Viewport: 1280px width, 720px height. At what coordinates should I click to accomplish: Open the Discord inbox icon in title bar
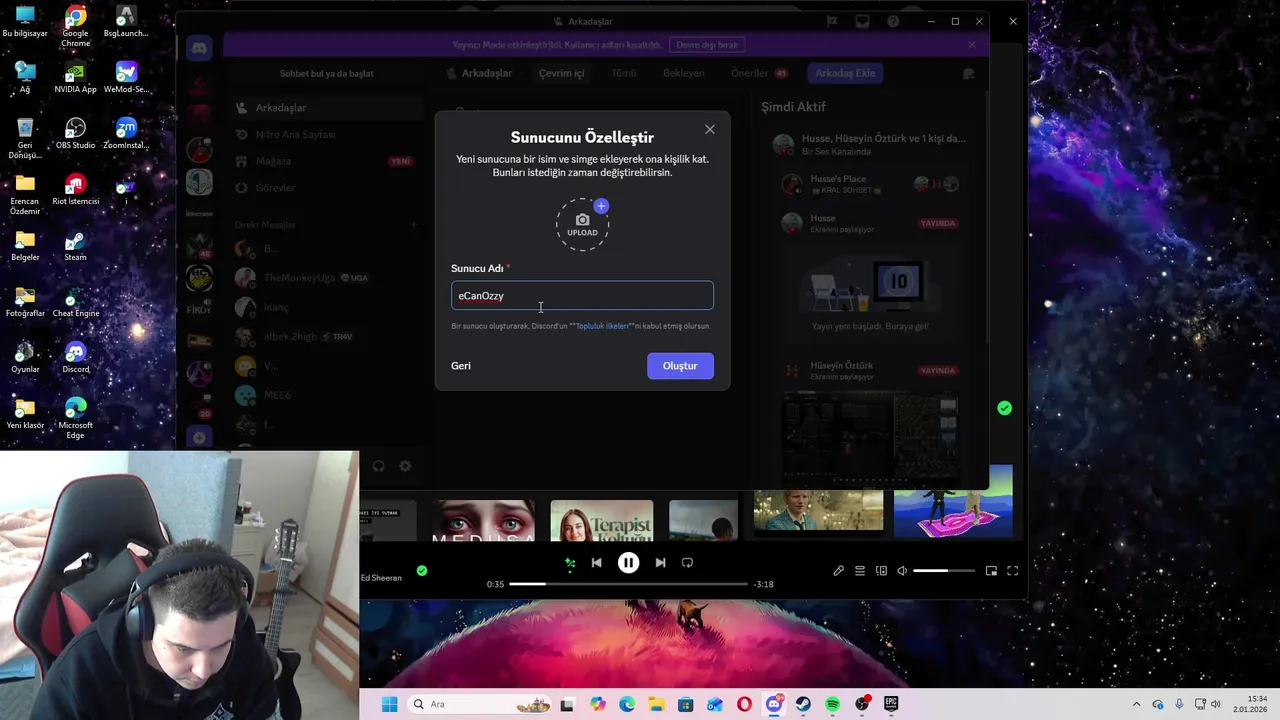click(x=862, y=21)
